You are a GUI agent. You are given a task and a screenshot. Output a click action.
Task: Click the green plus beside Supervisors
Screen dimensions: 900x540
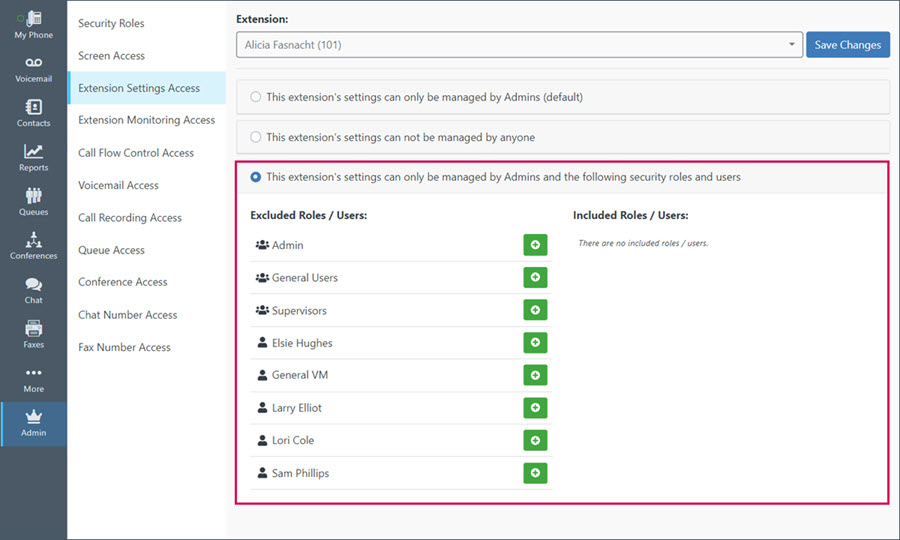tap(535, 310)
